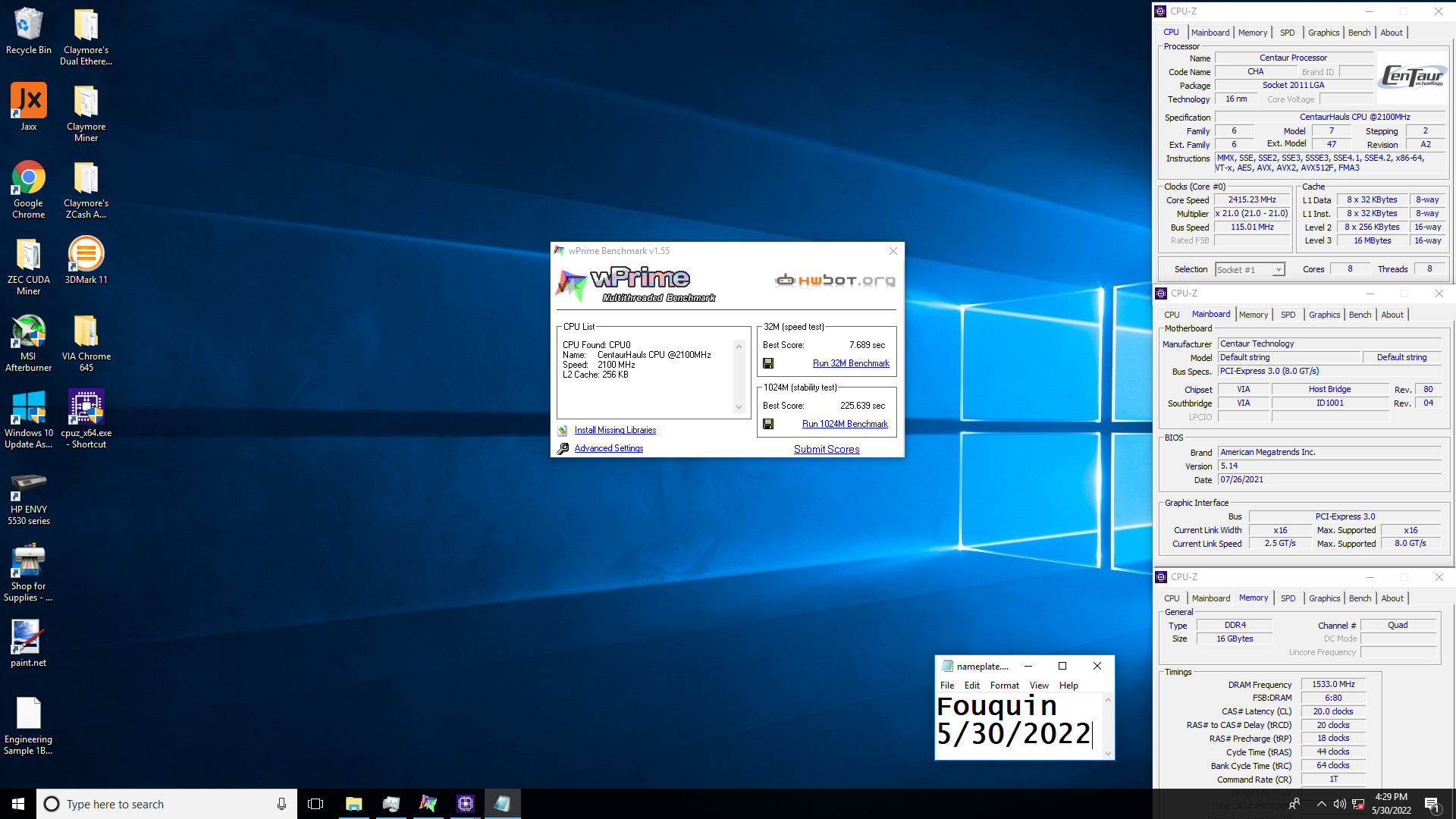1456x819 pixels.
Task: Launch the Jaxx wallet shortcut
Action: tap(28, 108)
